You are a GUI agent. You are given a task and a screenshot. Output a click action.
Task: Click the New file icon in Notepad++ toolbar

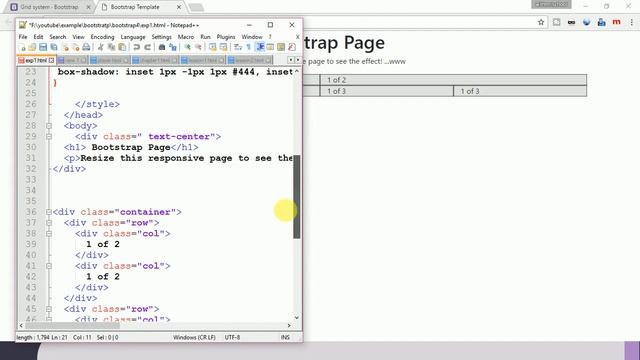(22, 47)
